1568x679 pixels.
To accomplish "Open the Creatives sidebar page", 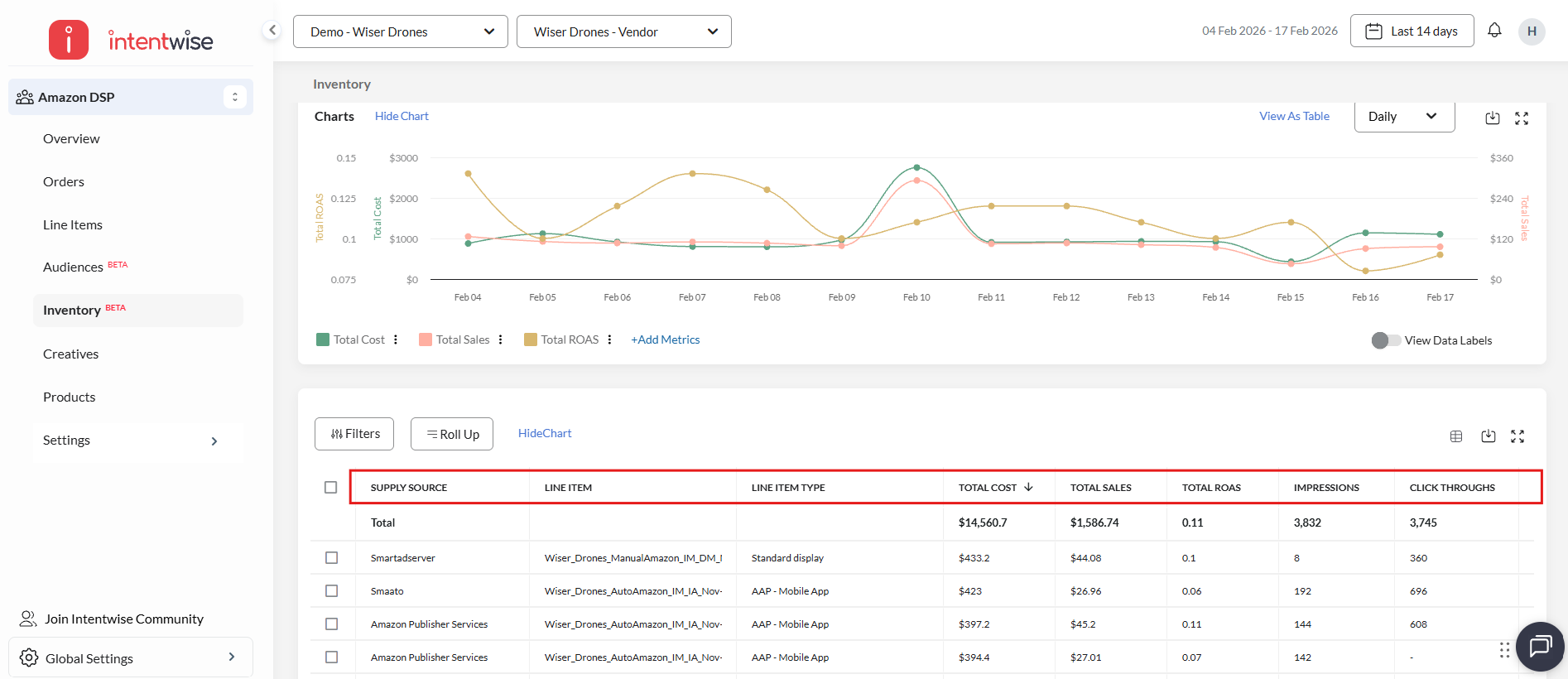I will [70, 354].
